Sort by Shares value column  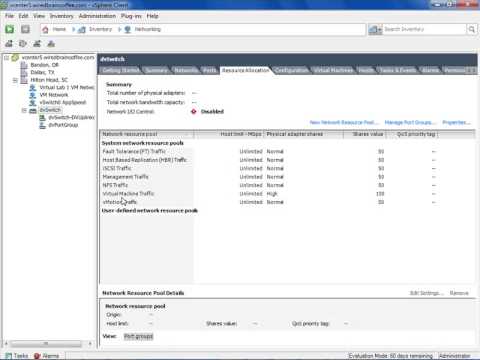pos(365,134)
